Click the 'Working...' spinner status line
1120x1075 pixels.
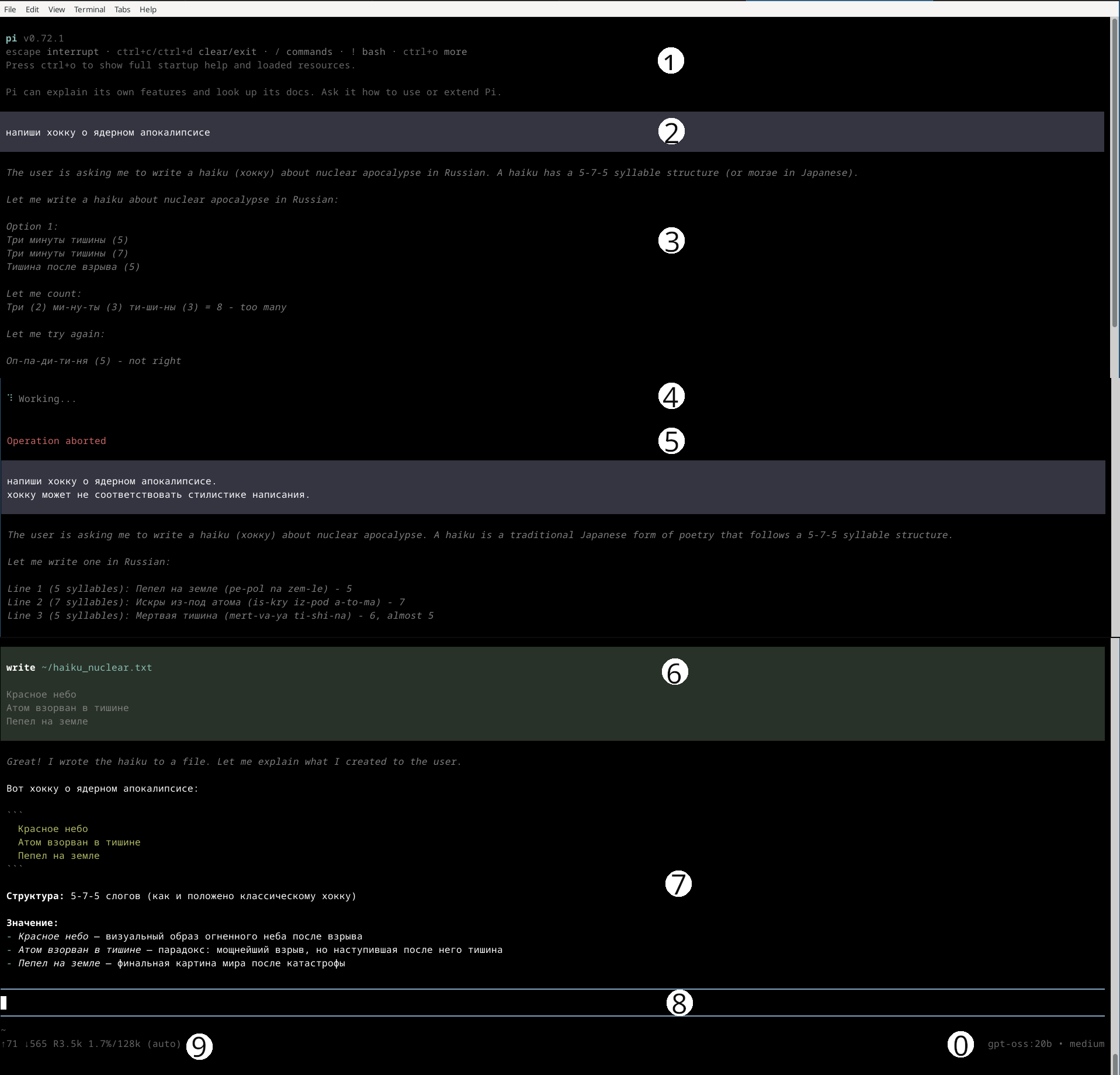(41, 398)
